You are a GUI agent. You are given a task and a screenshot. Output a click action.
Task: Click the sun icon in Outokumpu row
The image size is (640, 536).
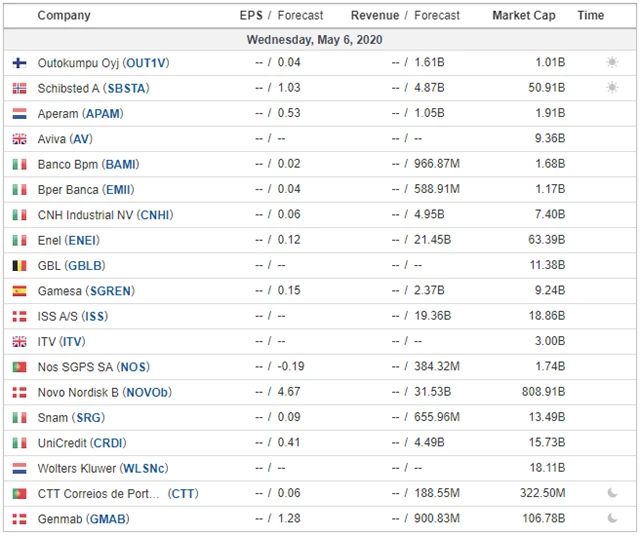point(611,63)
